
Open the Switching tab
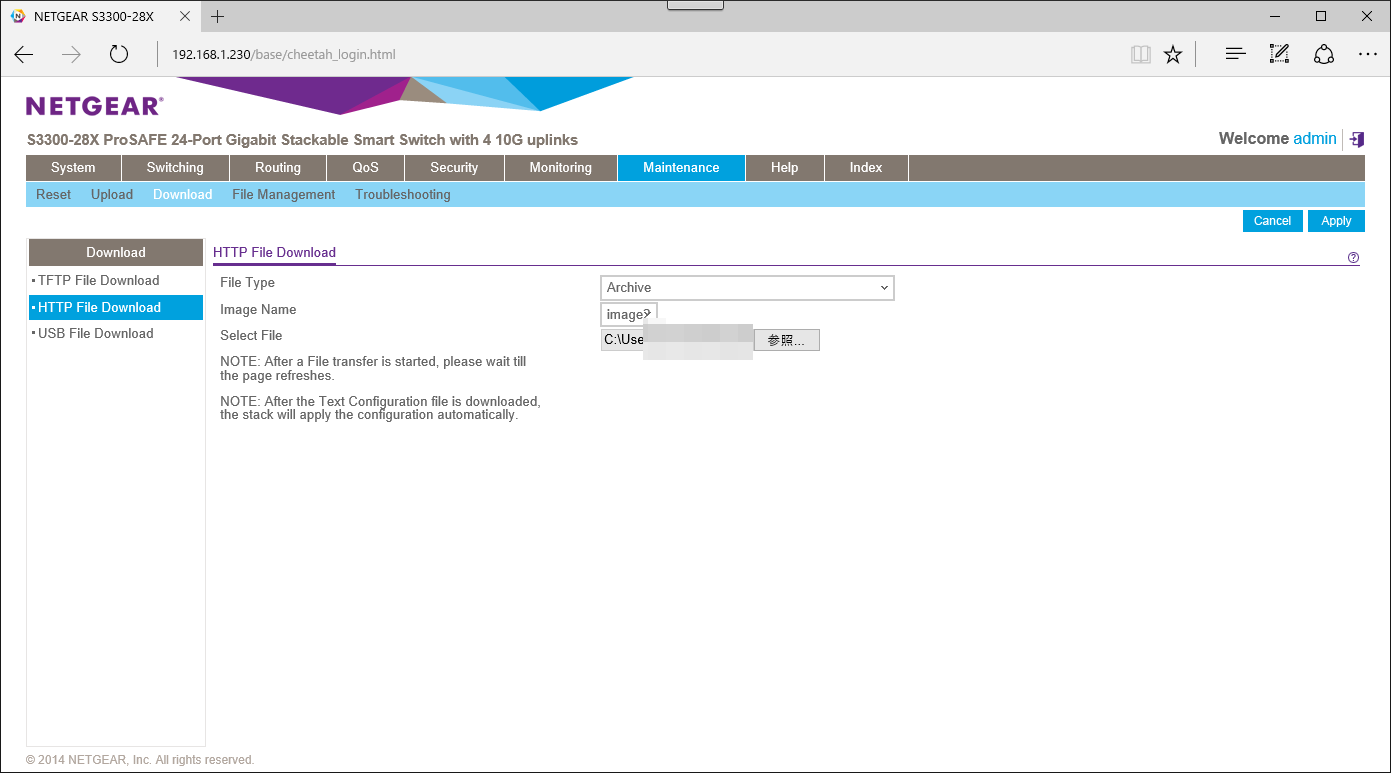(175, 168)
